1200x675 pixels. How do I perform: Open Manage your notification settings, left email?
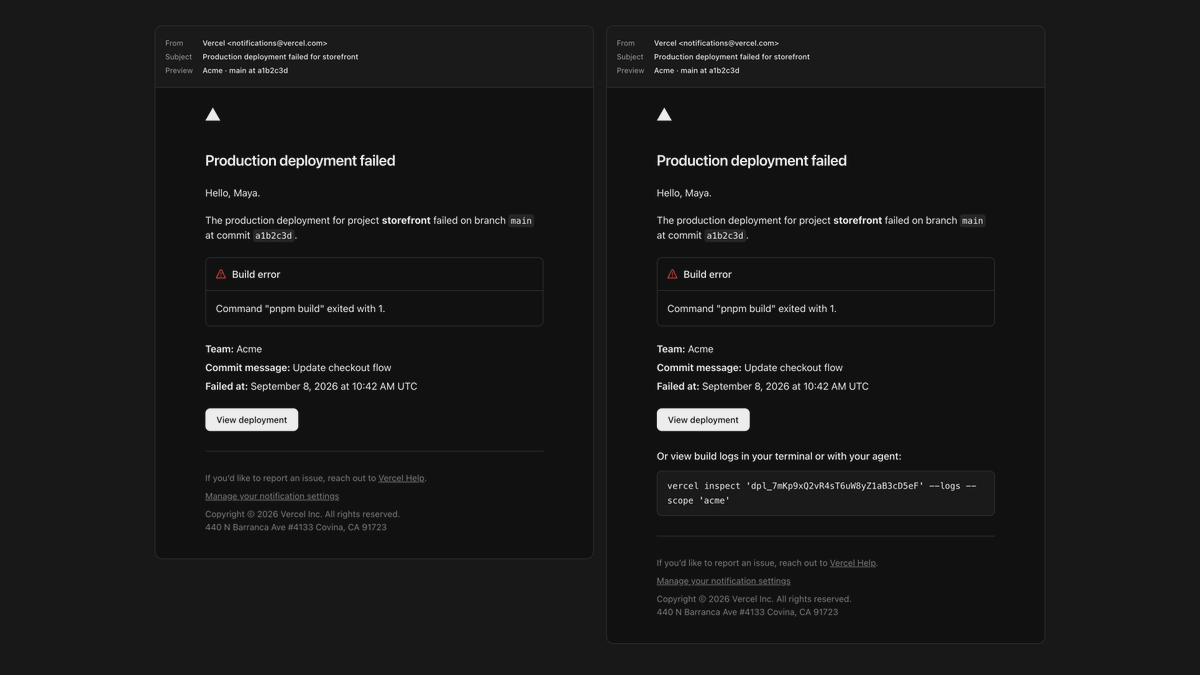tap(272, 496)
